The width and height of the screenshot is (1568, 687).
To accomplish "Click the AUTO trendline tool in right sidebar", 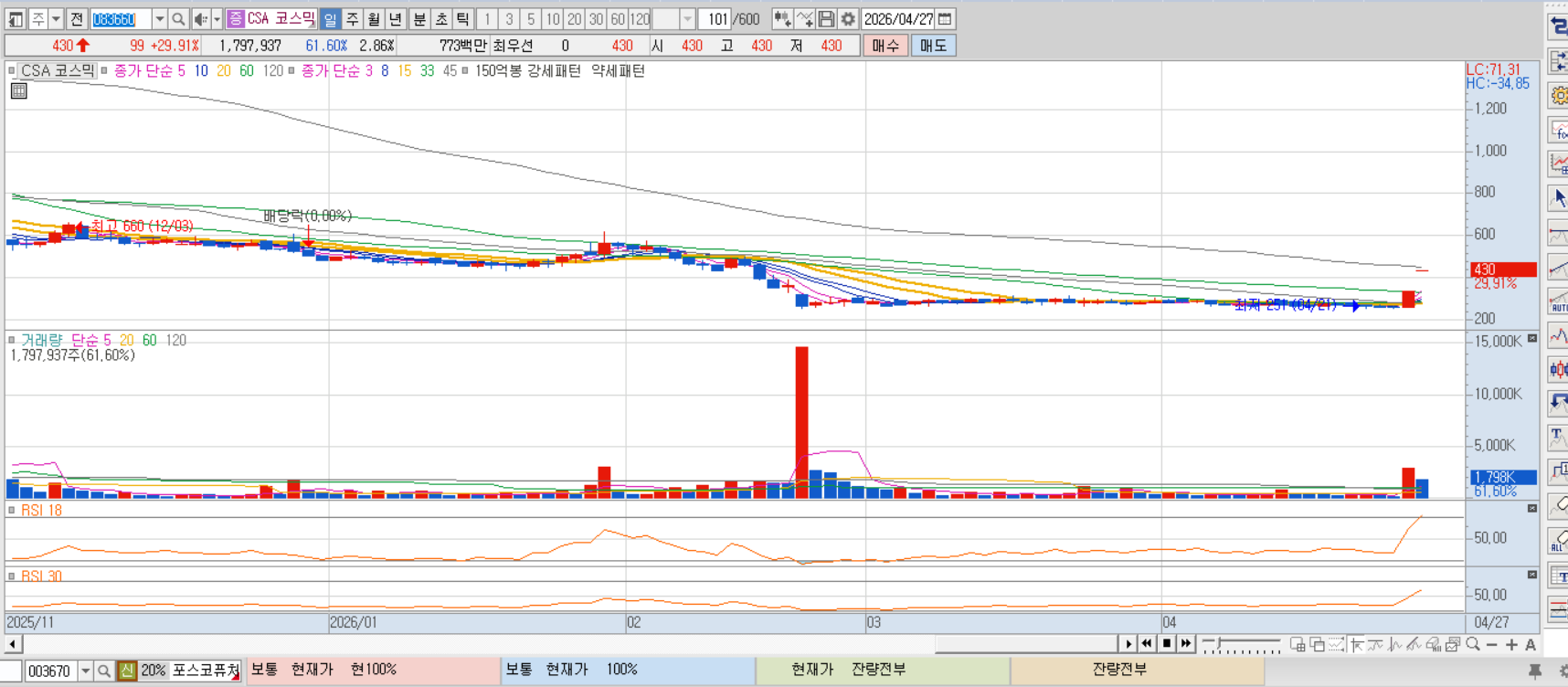I will point(1558,301).
